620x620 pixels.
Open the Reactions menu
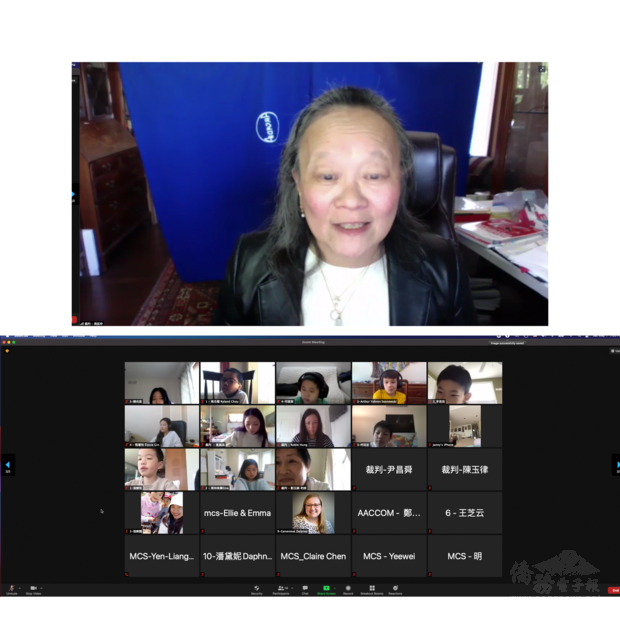coord(395,588)
